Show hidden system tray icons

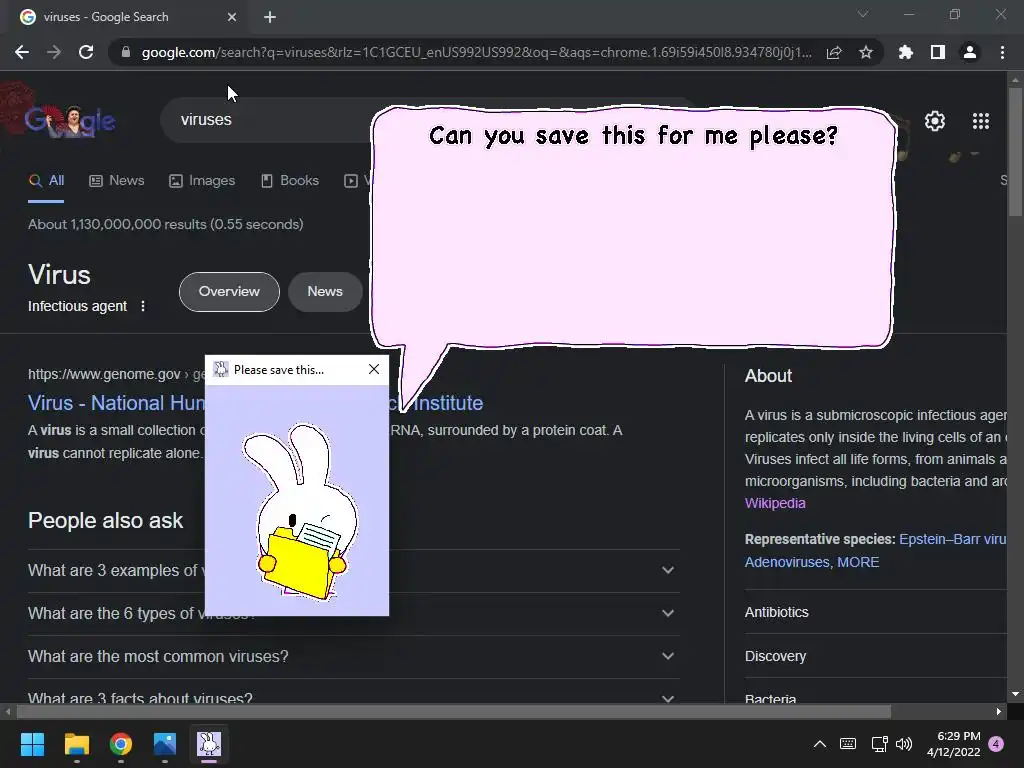click(820, 744)
